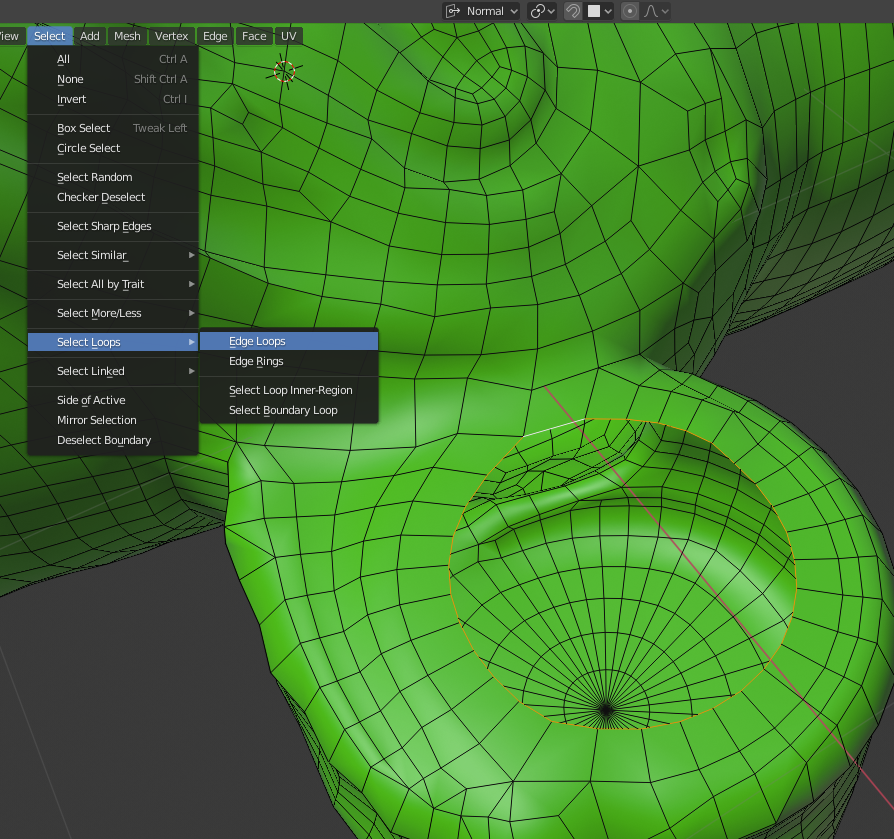The width and height of the screenshot is (894, 839).
Task: Choose Select Loop Inner-Region
Action: coord(289,390)
